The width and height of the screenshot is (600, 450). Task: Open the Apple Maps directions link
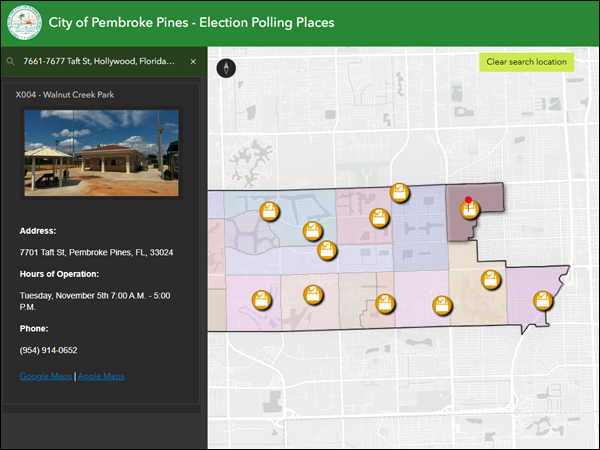101,376
